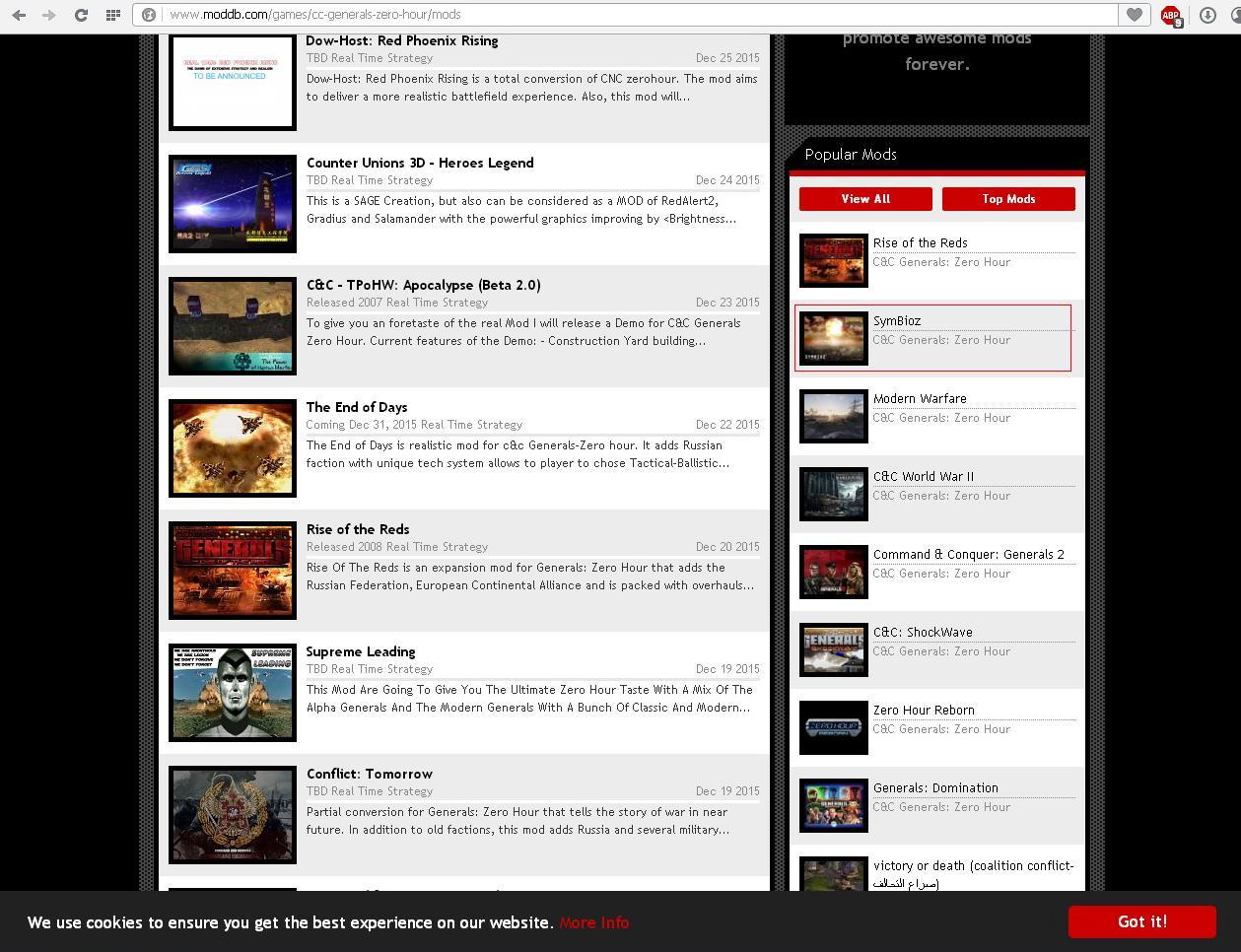The image size is (1241, 952).
Task: Open Modern Warfare sidebar title link
Action: click(920, 398)
